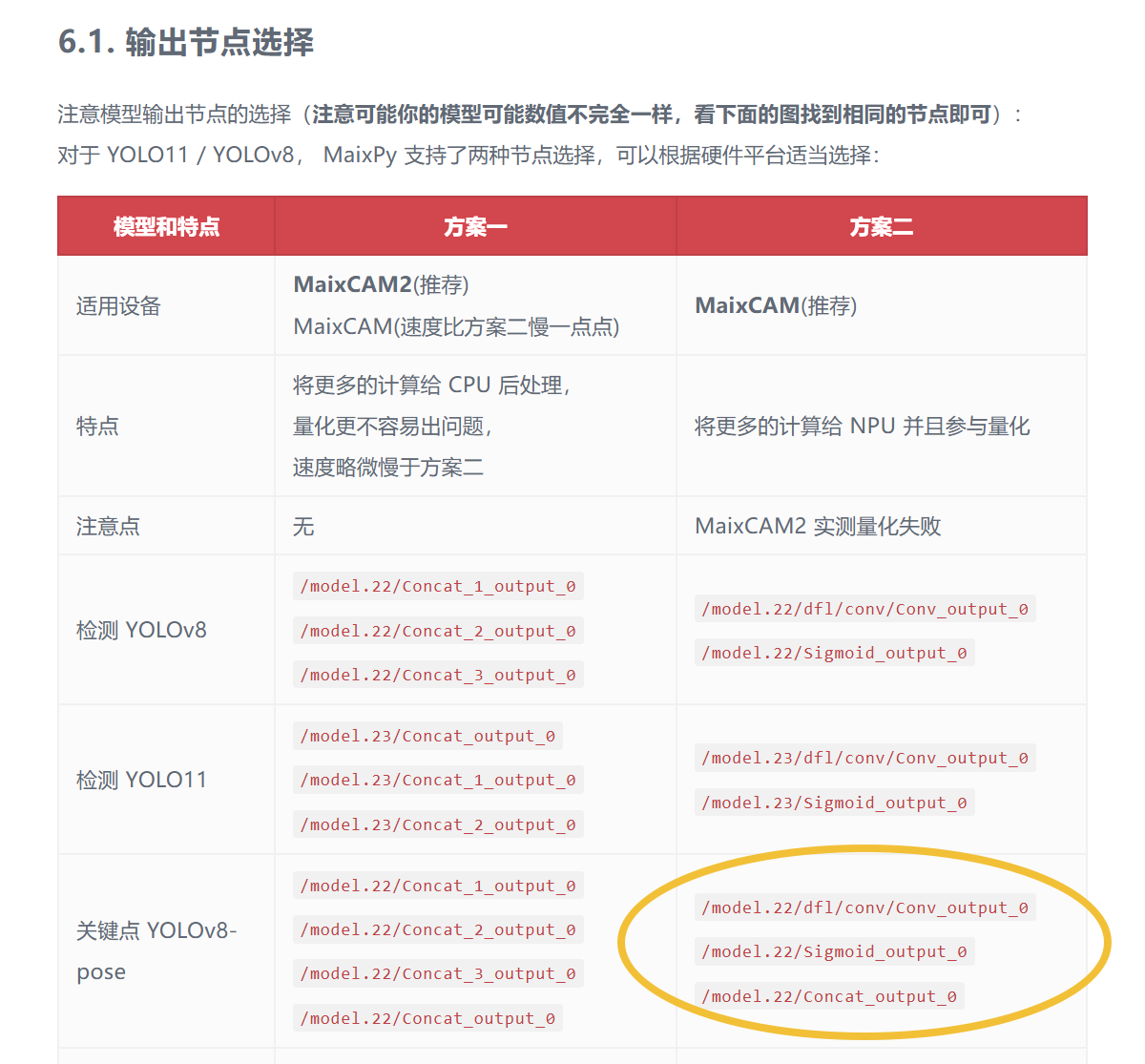Click the "检测 YOLO11" row label
1145x1064 pixels.
(141, 780)
